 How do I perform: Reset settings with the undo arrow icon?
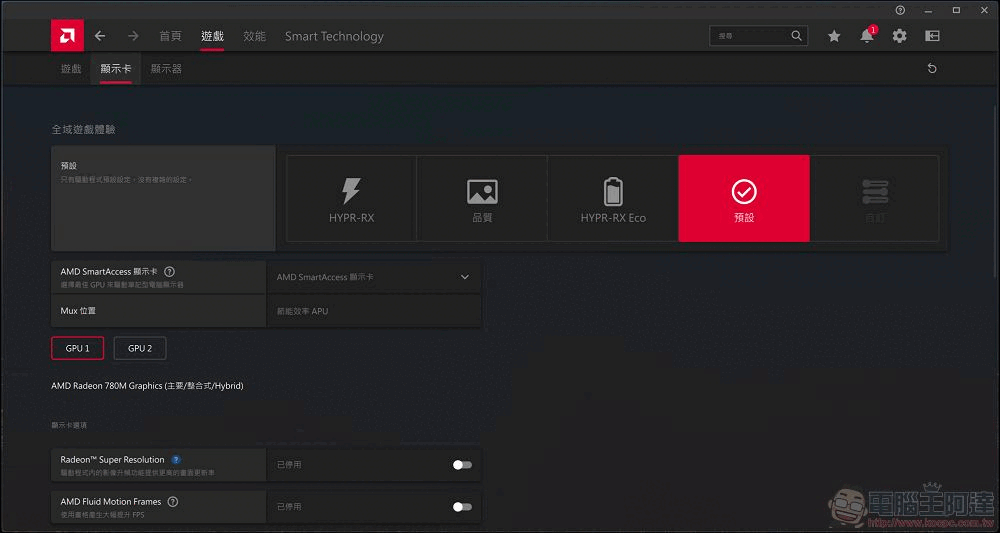pyautogui.click(x=932, y=68)
